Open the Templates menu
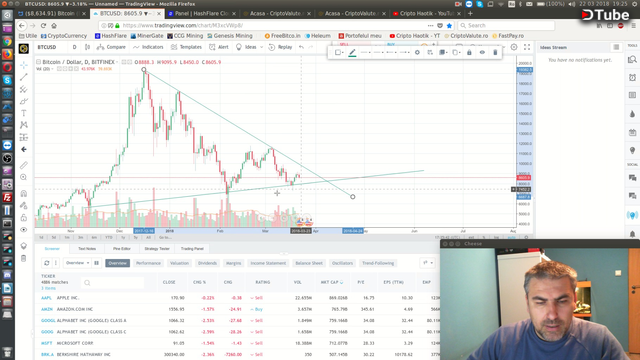Image resolution: width=640 pixels, height=360 pixels. [x=186, y=47]
